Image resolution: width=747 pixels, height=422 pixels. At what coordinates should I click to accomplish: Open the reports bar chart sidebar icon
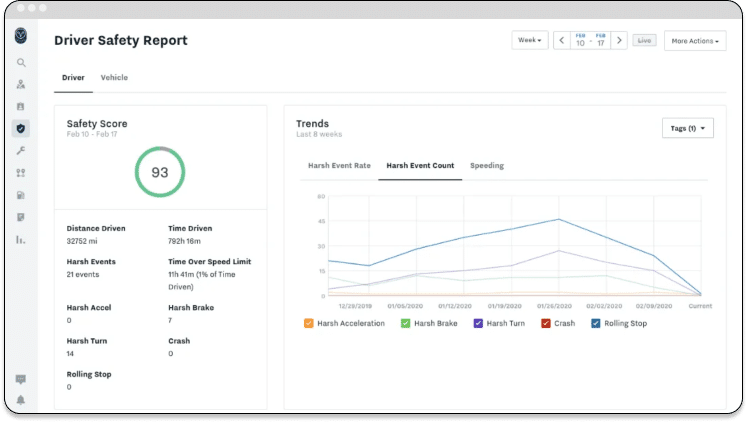click(20, 240)
